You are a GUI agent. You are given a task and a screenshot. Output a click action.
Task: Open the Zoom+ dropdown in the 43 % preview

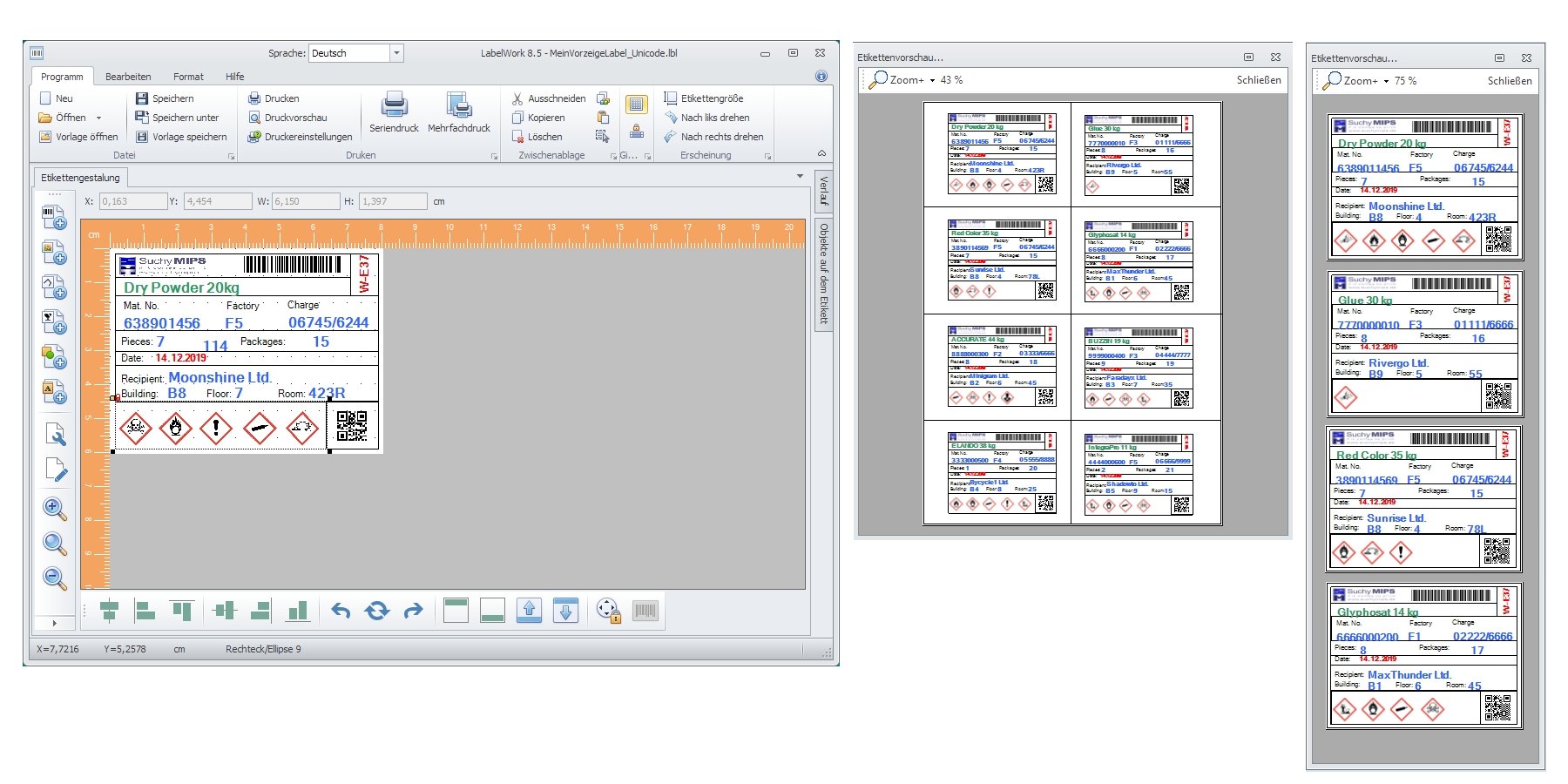(x=932, y=80)
